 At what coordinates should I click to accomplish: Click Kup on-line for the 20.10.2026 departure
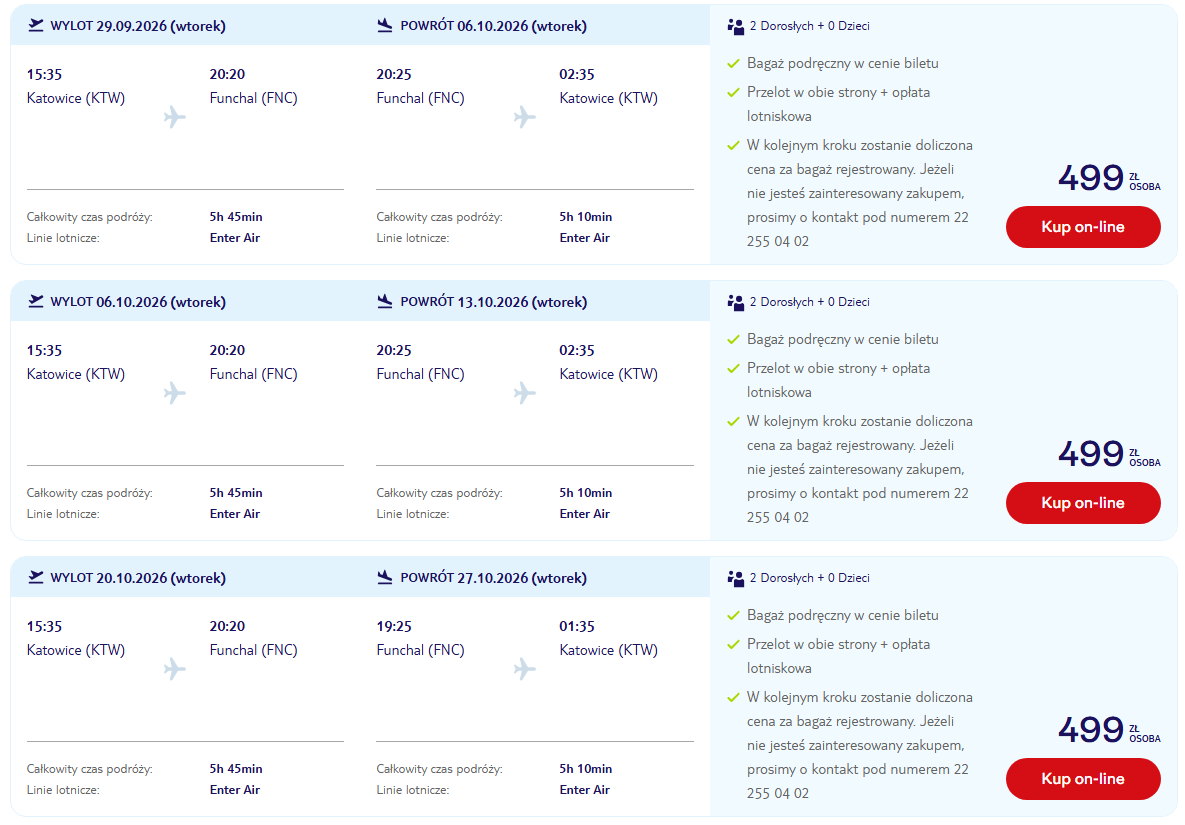coord(1082,778)
